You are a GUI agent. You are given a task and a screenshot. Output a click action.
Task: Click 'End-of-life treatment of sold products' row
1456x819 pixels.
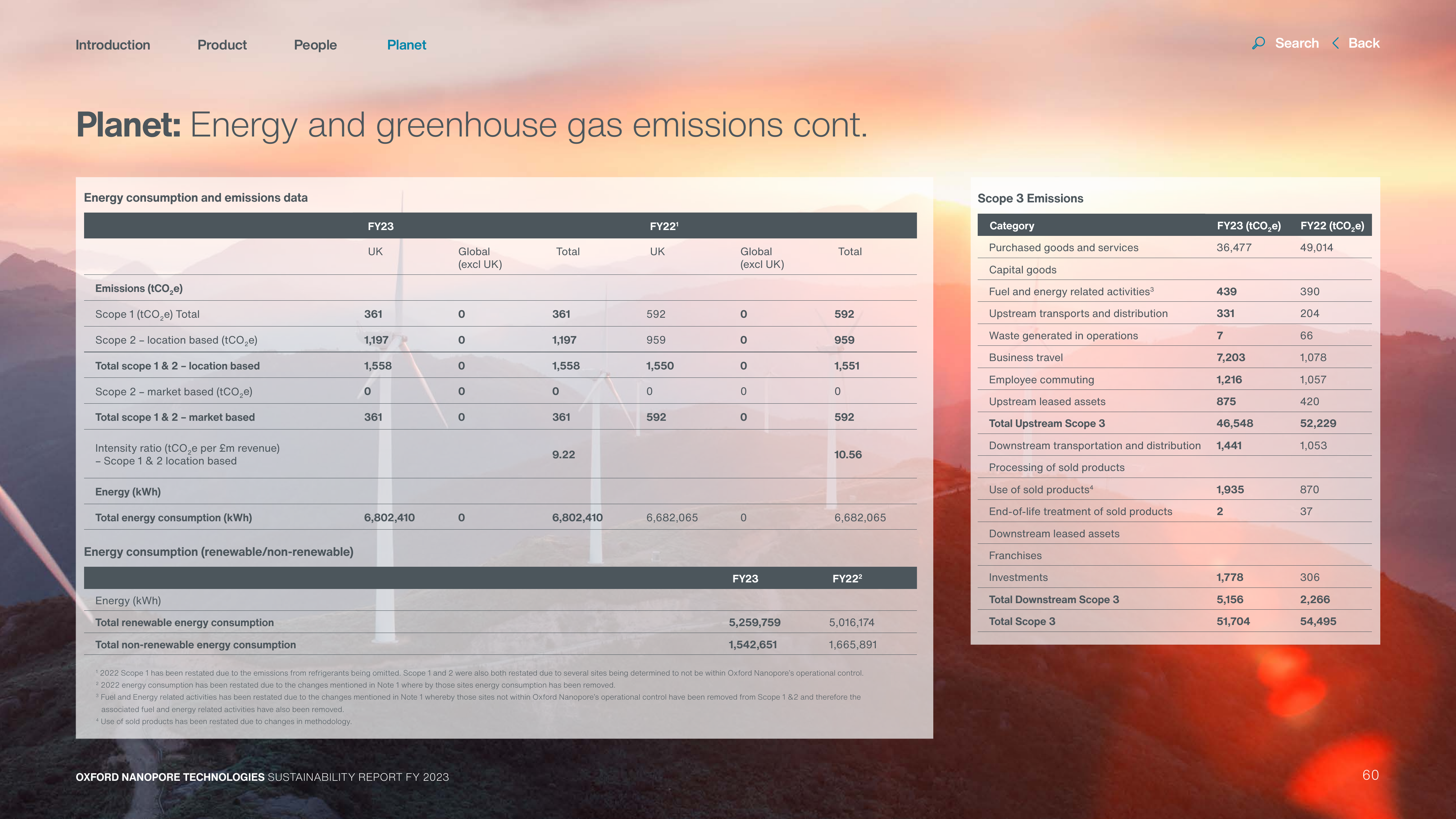pyautogui.click(x=1175, y=511)
